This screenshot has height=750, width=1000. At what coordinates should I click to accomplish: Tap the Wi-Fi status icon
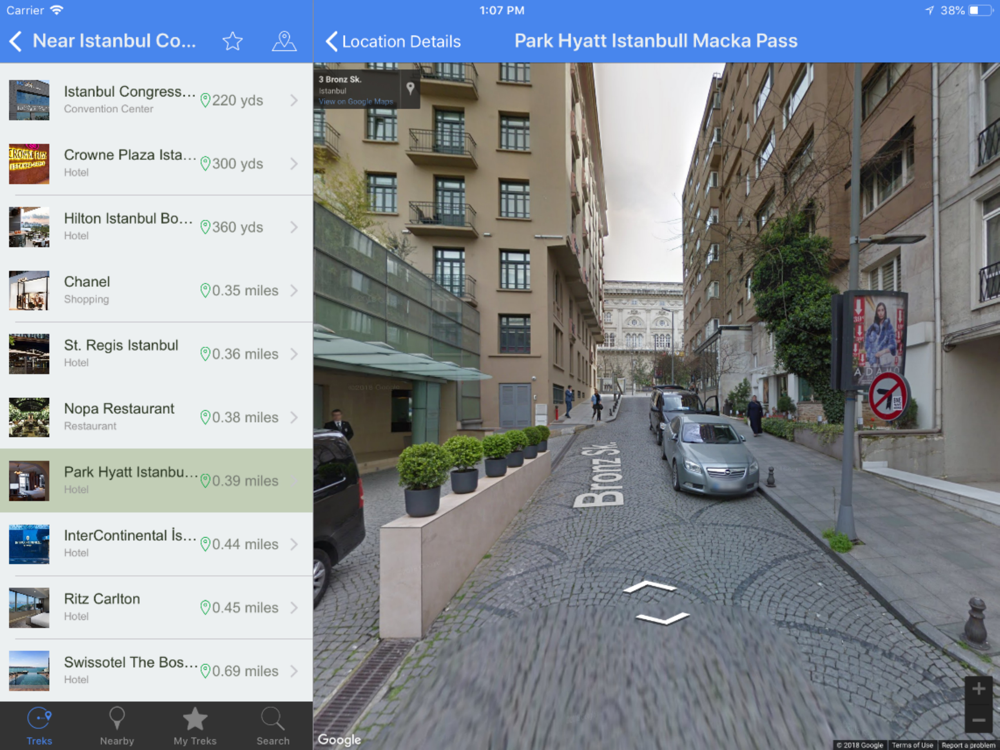tap(57, 10)
